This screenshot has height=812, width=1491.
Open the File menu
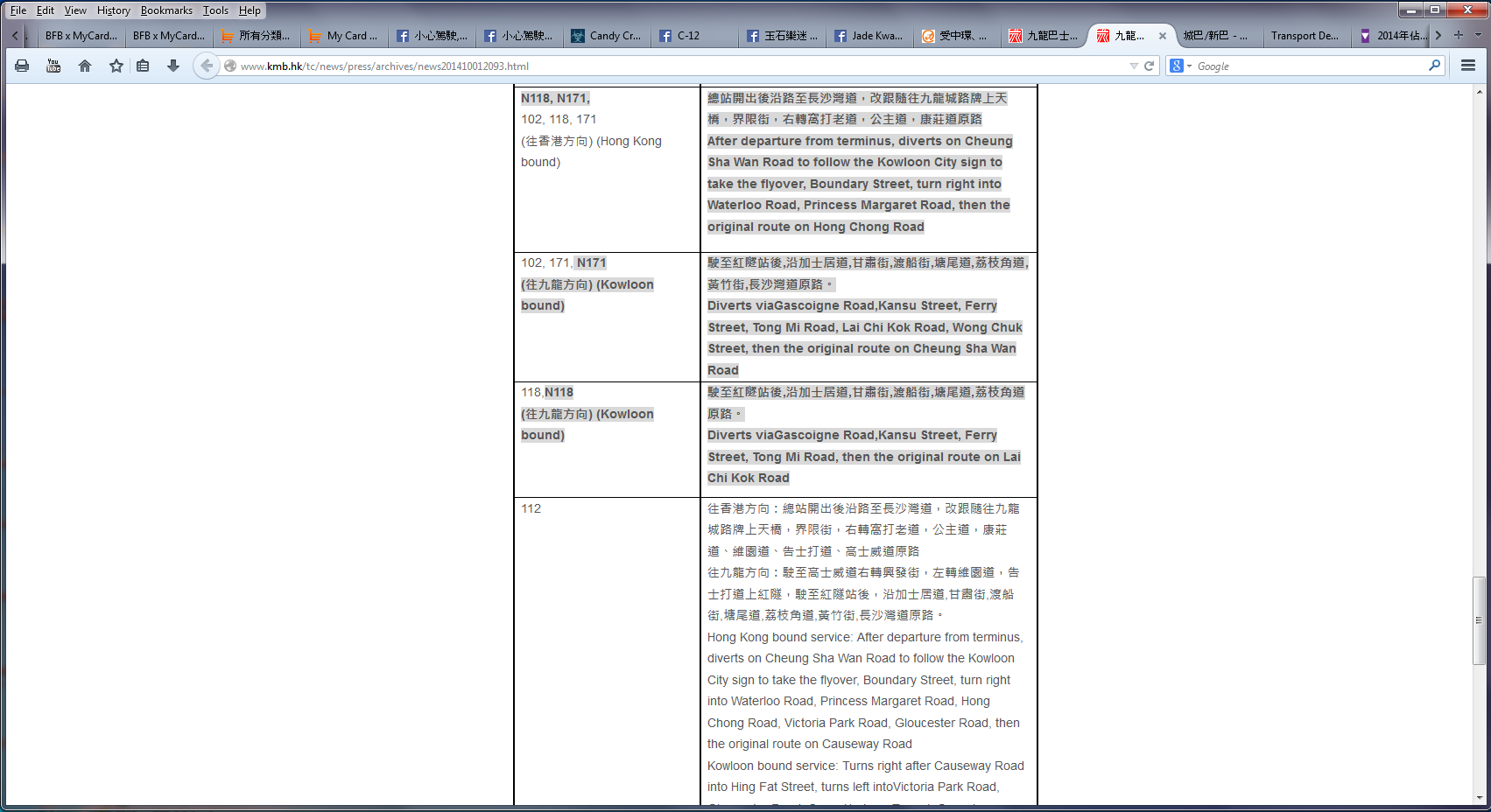coord(18,10)
